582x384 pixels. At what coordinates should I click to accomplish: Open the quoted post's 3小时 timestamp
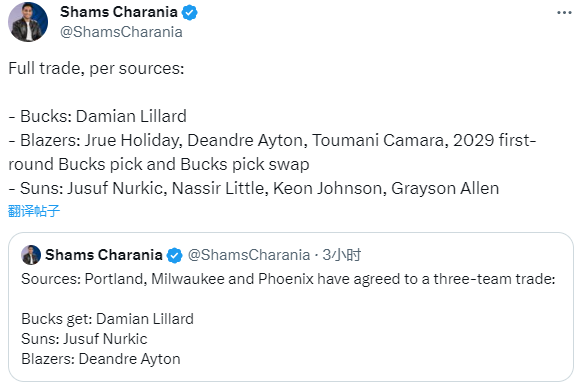tap(341, 255)
